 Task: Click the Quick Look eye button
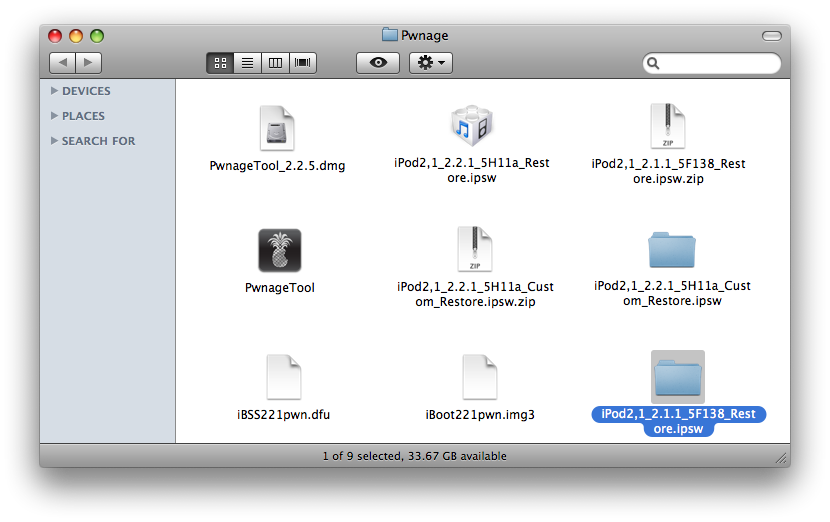[x=378, y=63]
